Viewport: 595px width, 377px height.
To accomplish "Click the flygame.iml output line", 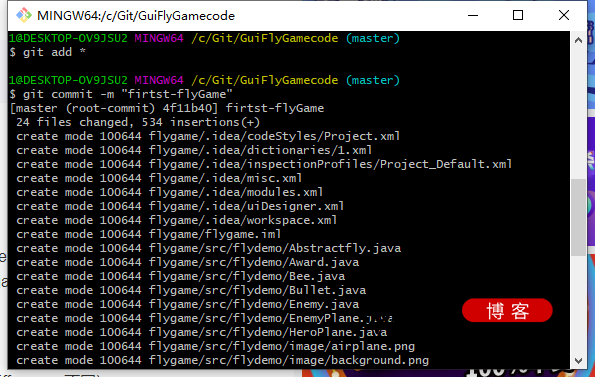I will click(x=148, y=234).
